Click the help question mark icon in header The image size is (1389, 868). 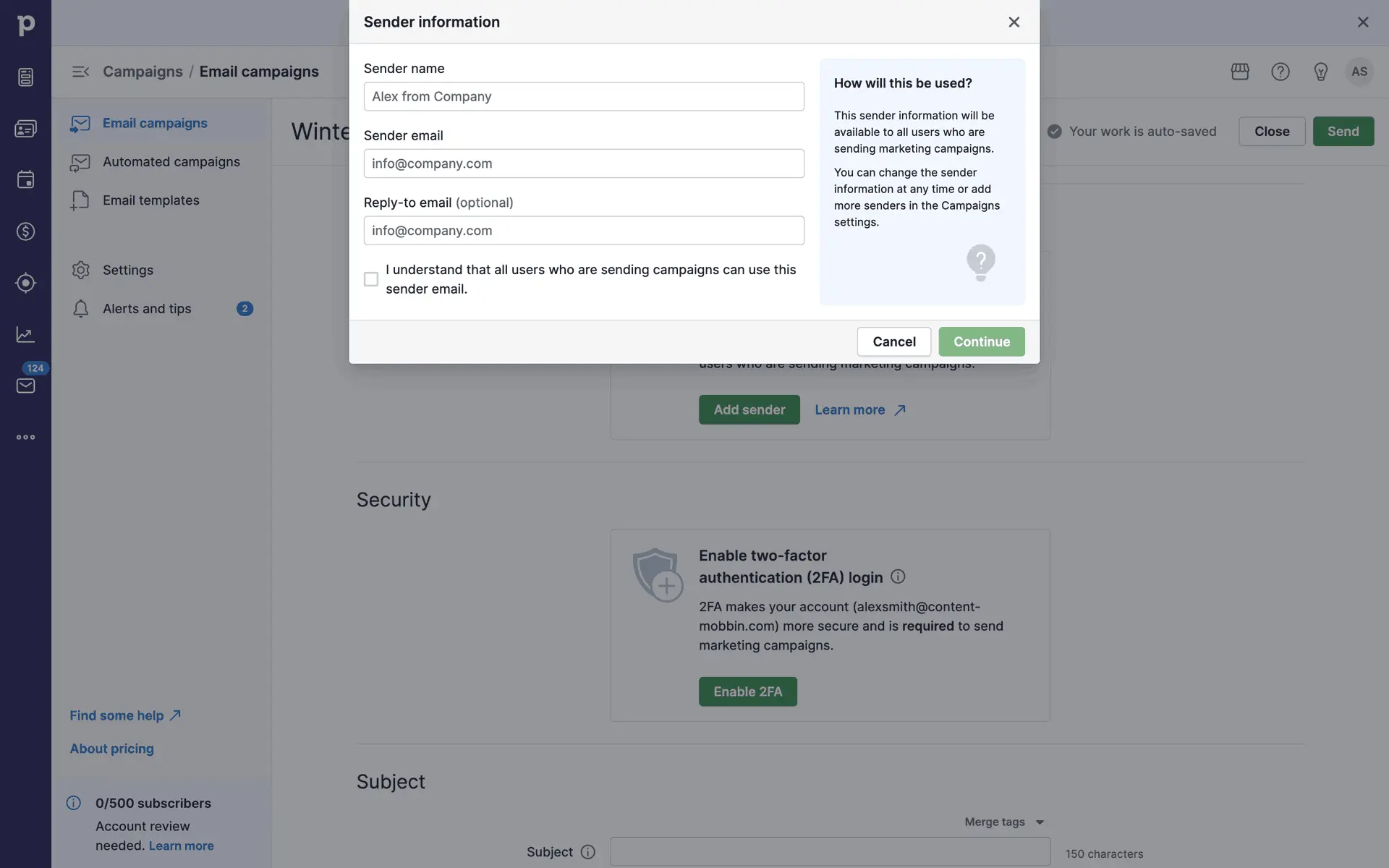click(1280, 72)
